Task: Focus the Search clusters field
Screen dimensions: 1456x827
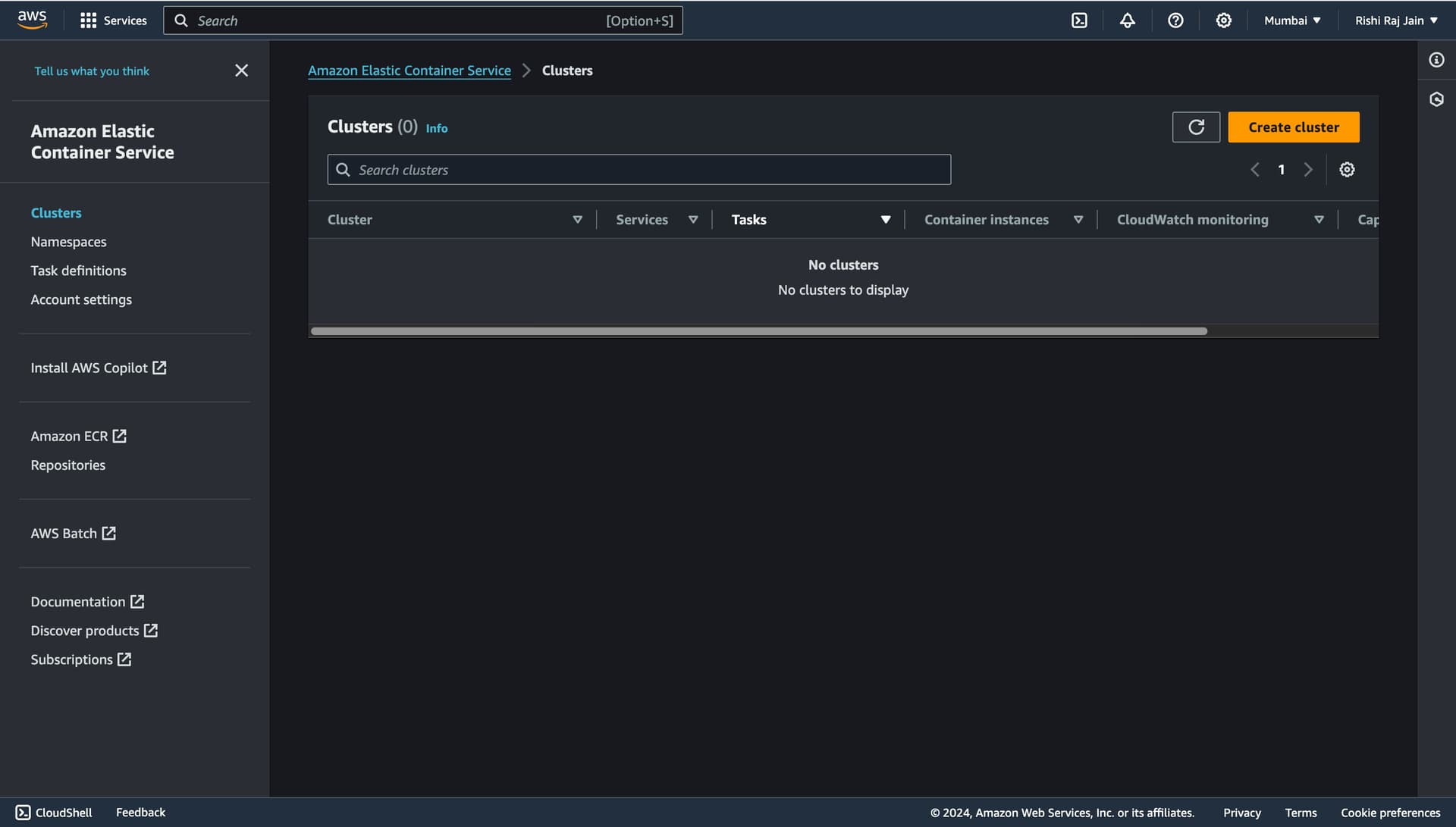Action: pos(639,170)
